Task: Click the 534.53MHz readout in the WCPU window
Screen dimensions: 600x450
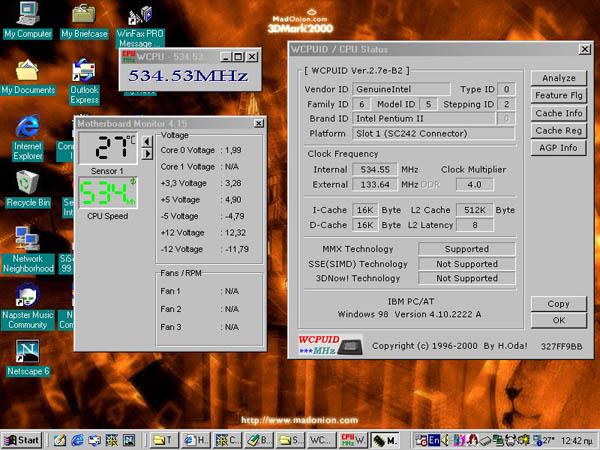Action: pyautogui.click(x=188, y=76)
